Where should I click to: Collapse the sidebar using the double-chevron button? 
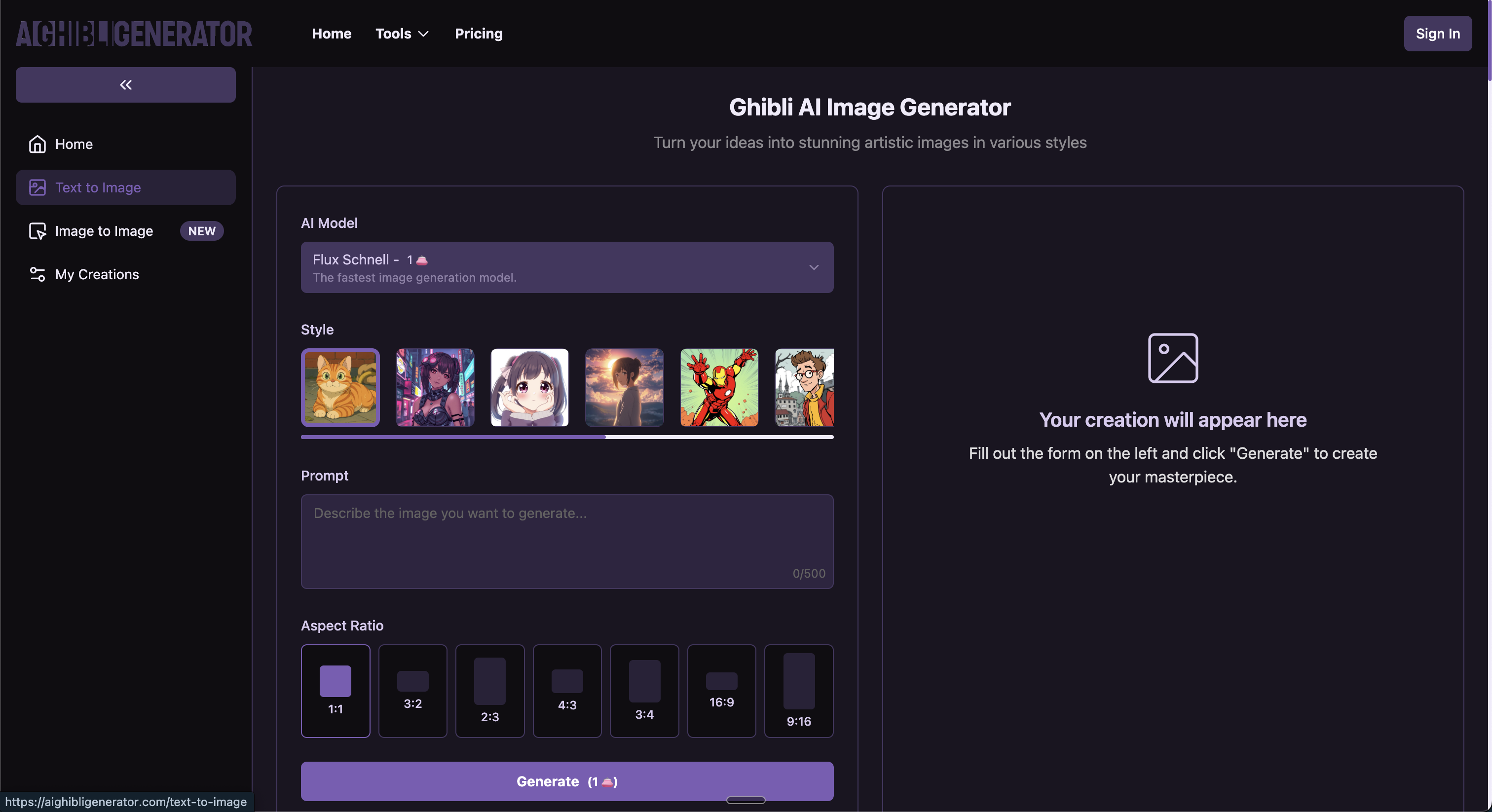pyautogui.click(x=124, y=84)
